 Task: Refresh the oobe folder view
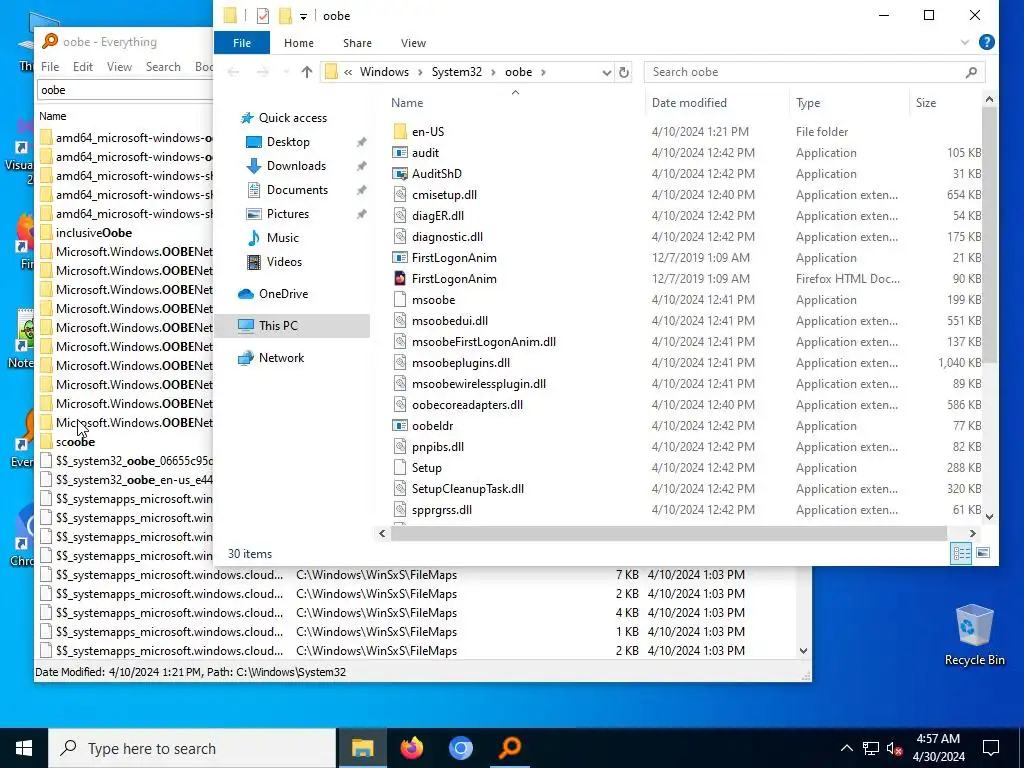click(624, 72)
